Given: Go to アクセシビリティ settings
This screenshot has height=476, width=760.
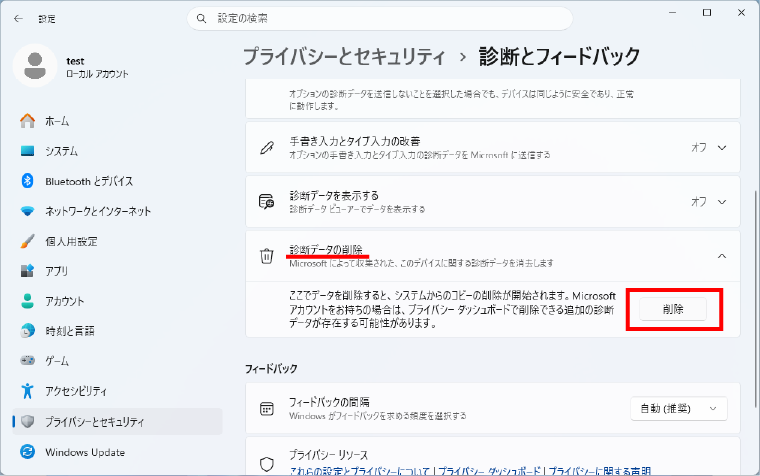Looking at the screenshot, I should coord(117,391).
